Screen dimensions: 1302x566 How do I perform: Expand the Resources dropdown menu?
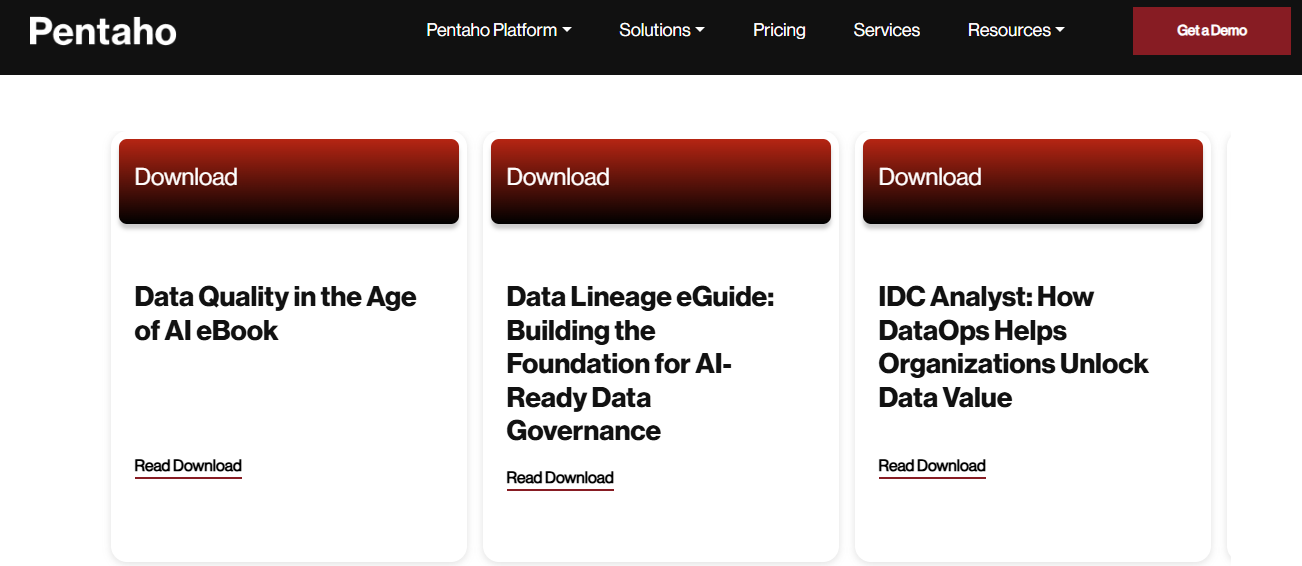pyautogui.click(x=1016, y=30)
